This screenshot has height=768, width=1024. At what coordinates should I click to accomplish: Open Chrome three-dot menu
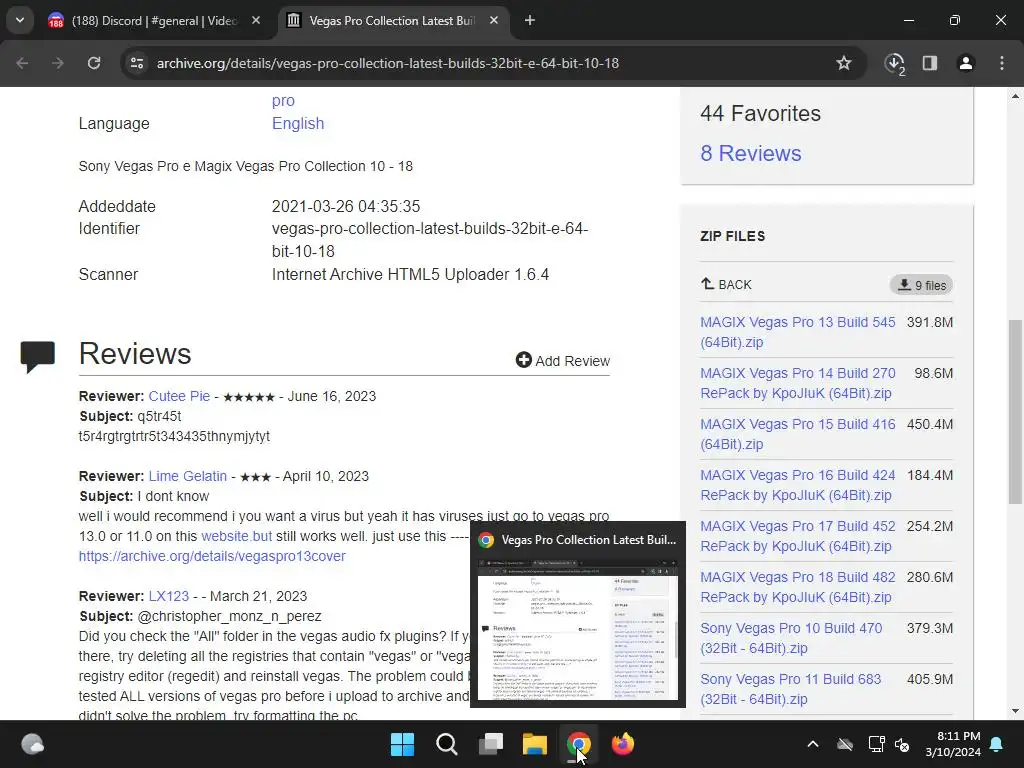[x=1002, y=63]
